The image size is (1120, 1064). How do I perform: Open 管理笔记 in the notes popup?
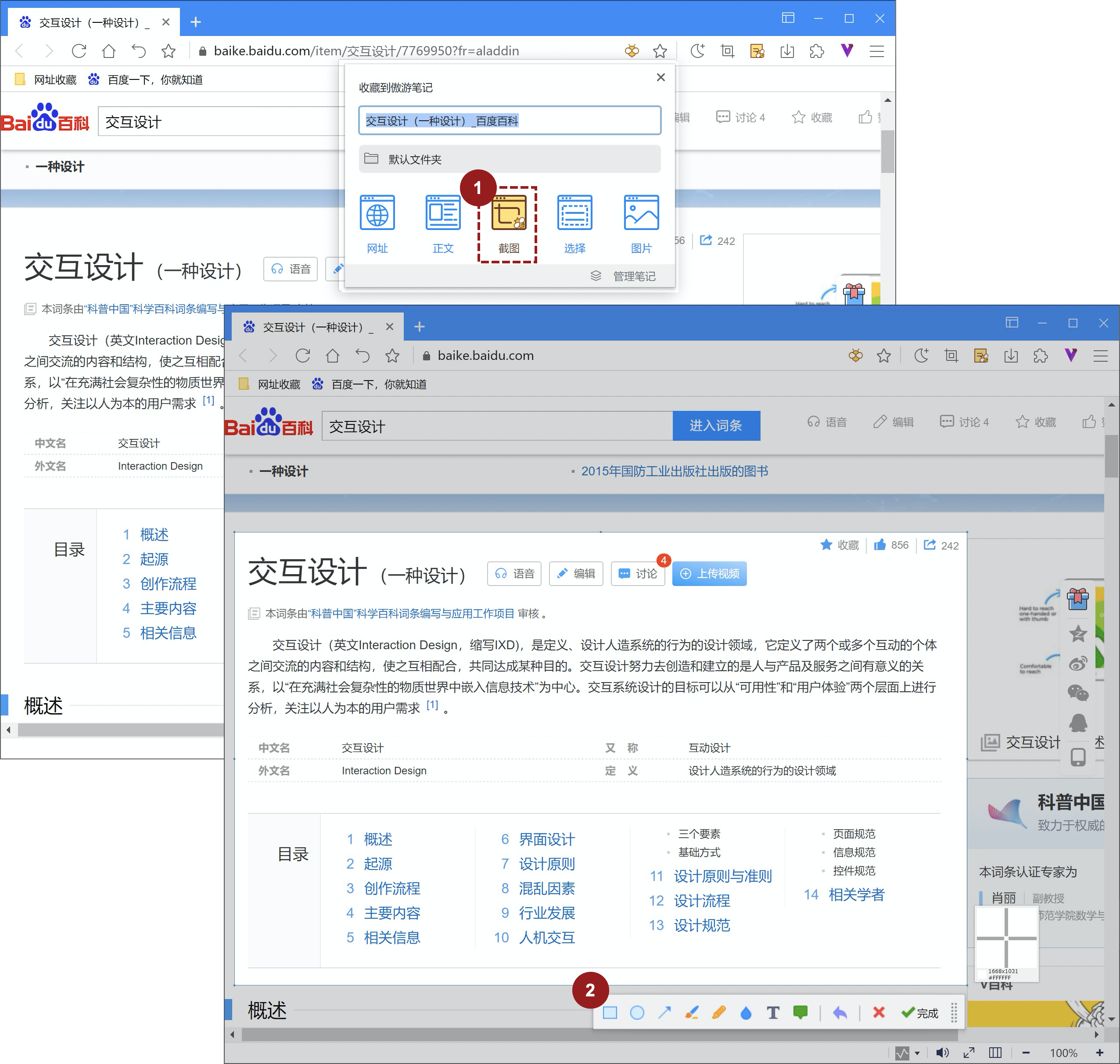(623, 276)
